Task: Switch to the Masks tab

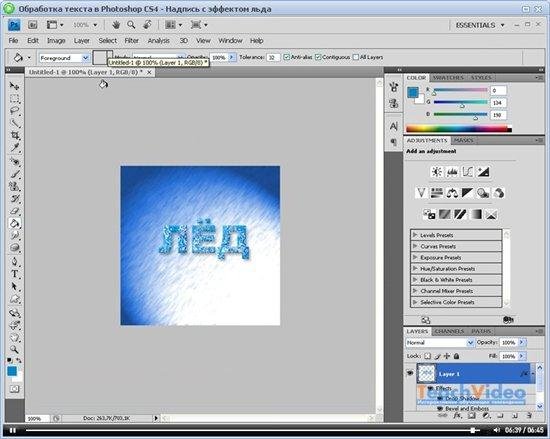Action: [x=463, y=140]
